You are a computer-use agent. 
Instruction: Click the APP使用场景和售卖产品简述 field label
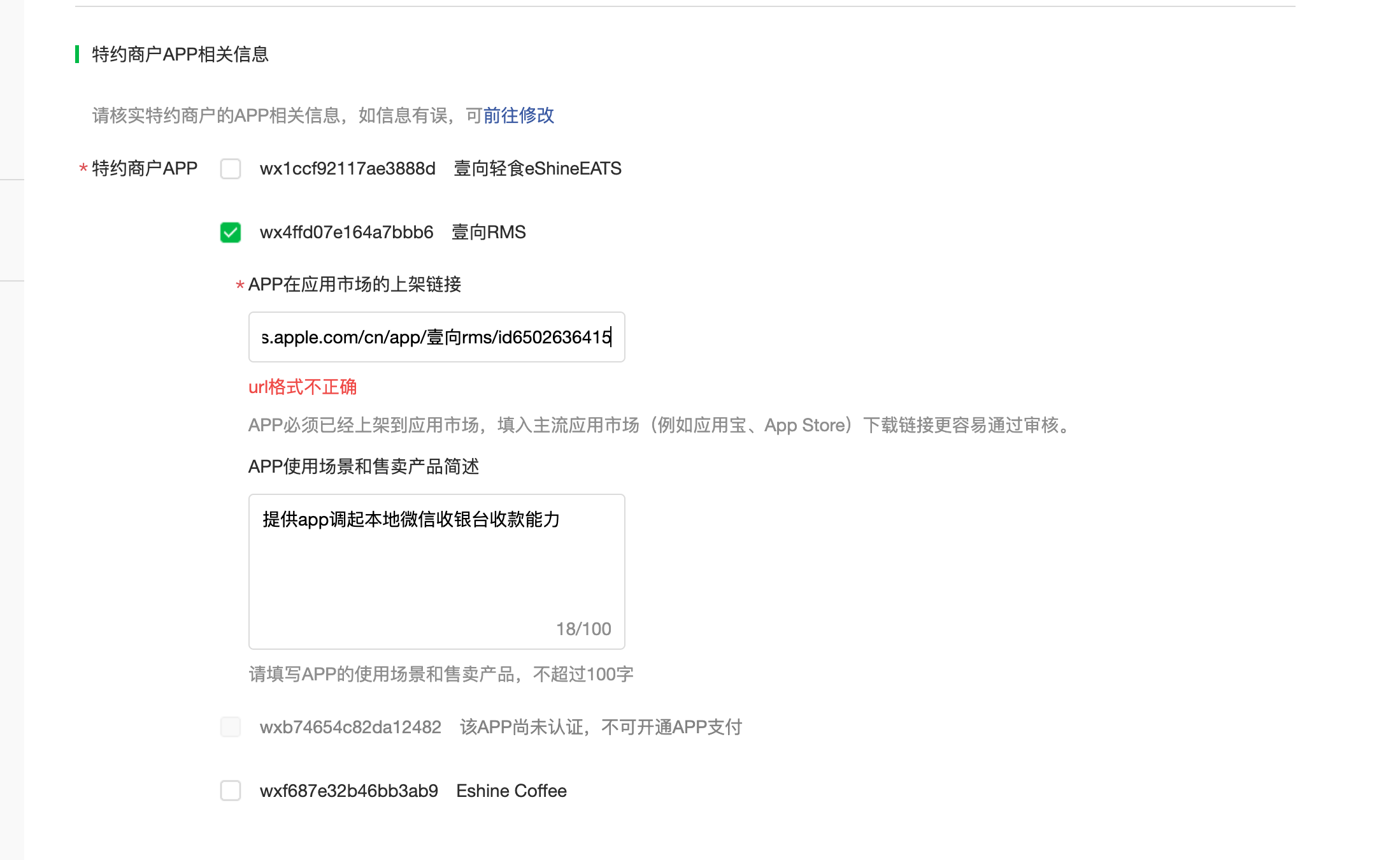[363, 466]
